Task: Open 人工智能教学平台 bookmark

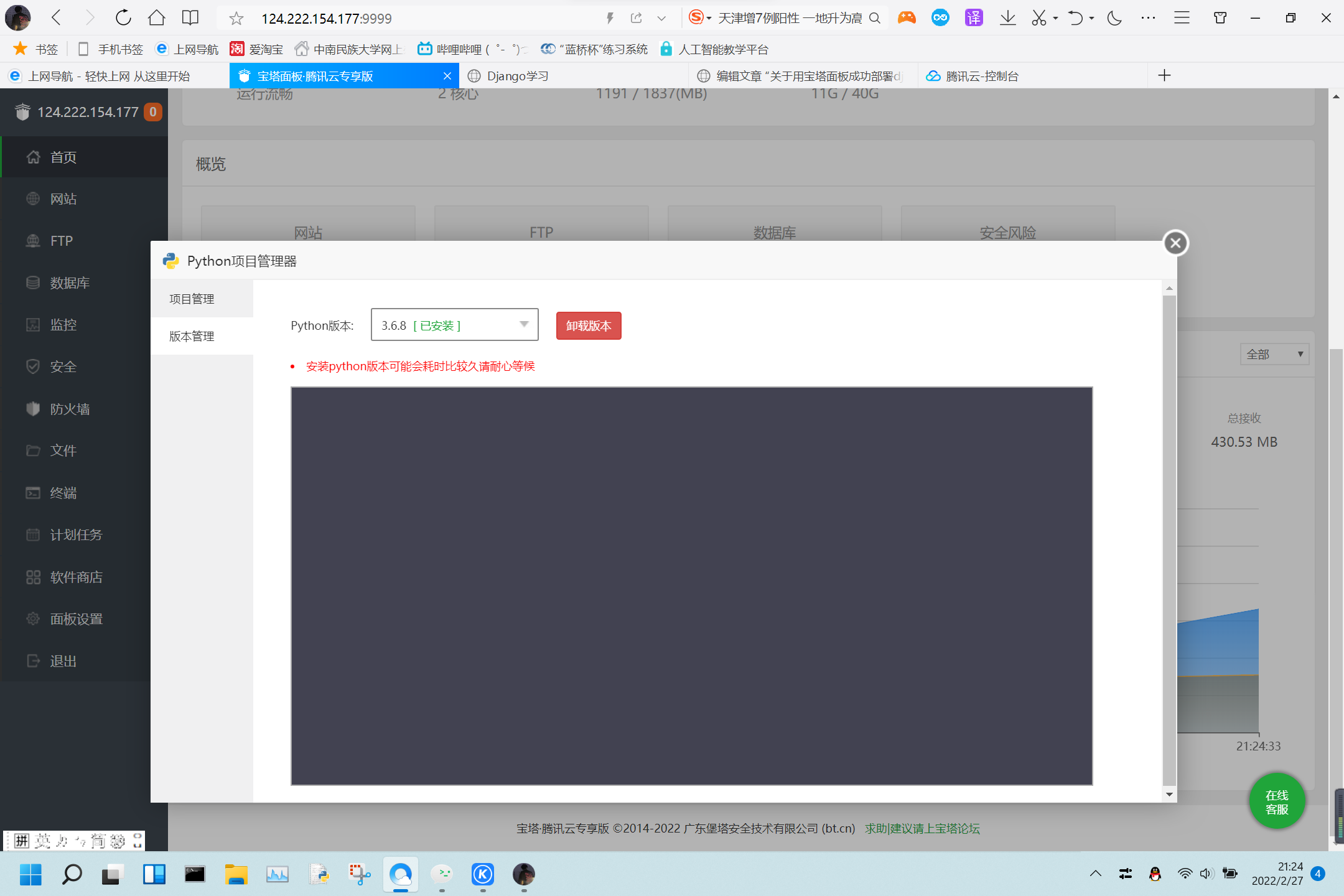Action: [x=714, y=49]
